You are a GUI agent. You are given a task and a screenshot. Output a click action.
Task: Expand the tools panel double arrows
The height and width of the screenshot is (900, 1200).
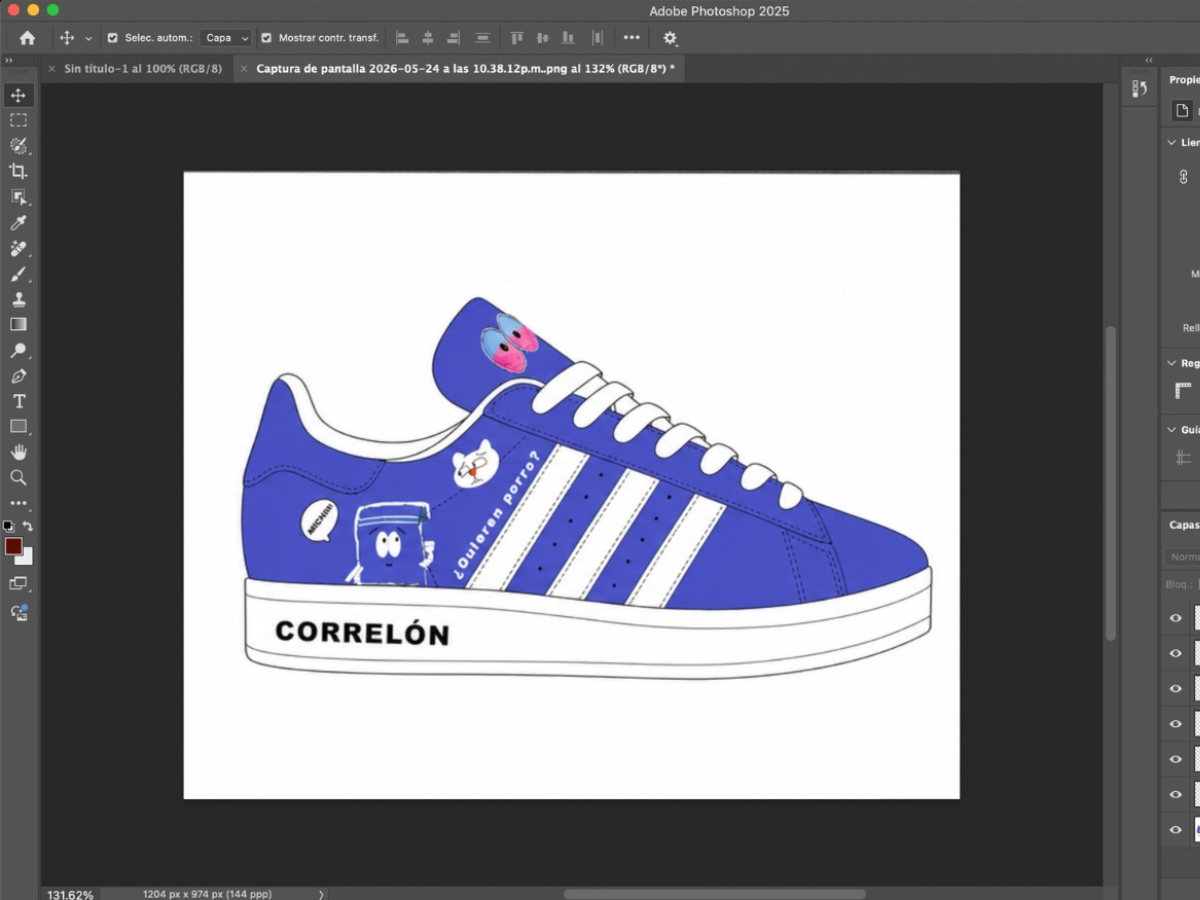9,60
